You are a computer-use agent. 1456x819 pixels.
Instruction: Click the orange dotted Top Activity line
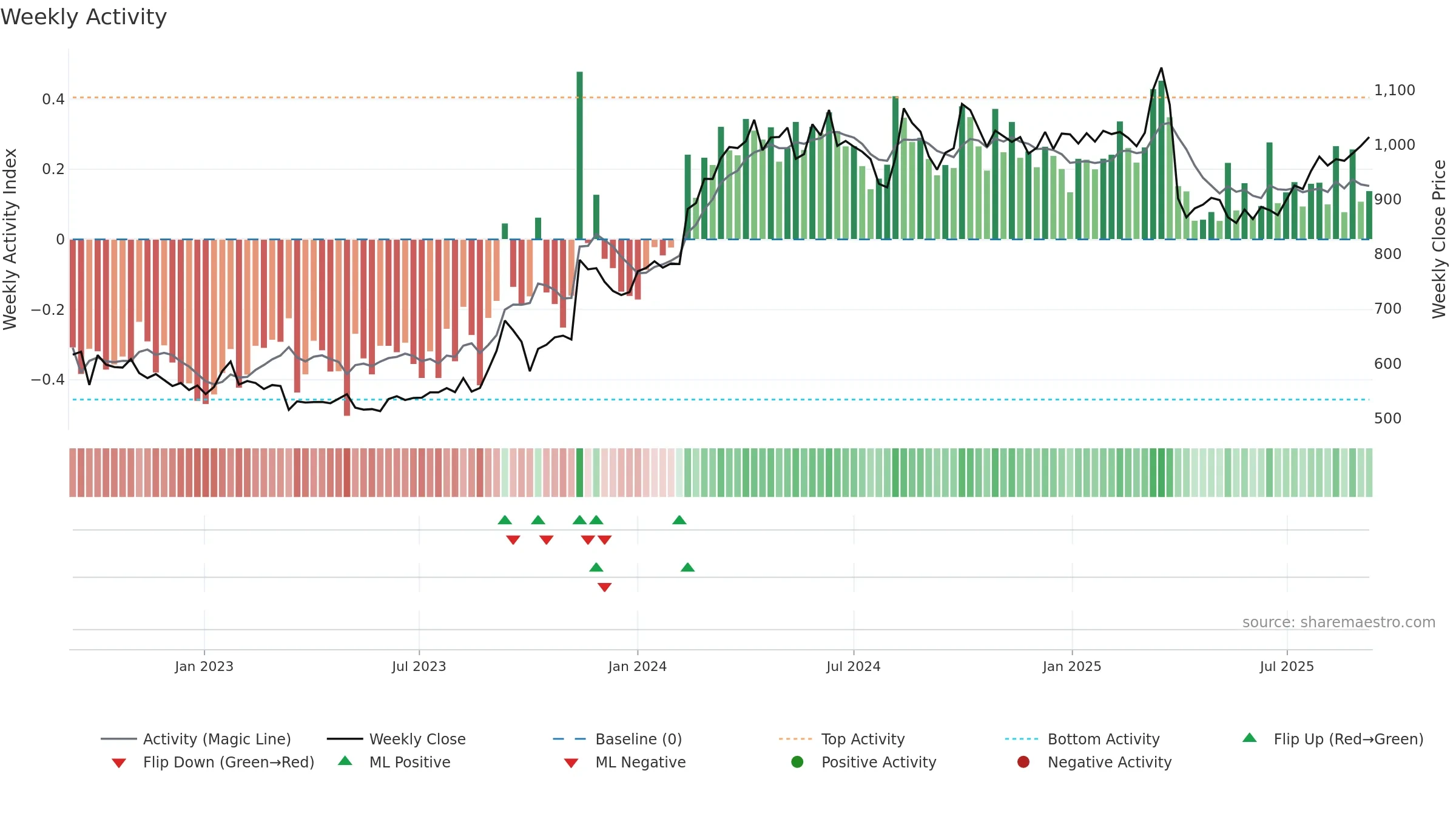(x=721, y=97)
